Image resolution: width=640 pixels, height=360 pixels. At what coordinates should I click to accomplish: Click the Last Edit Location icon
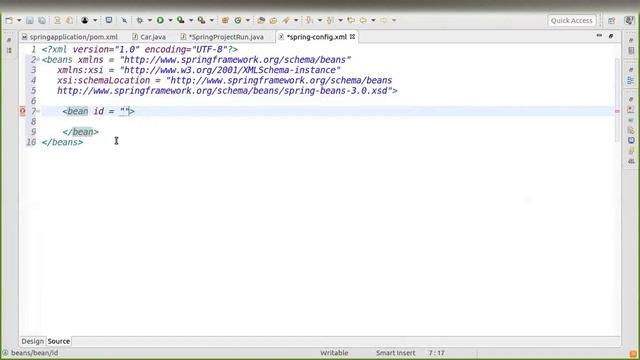351,20
